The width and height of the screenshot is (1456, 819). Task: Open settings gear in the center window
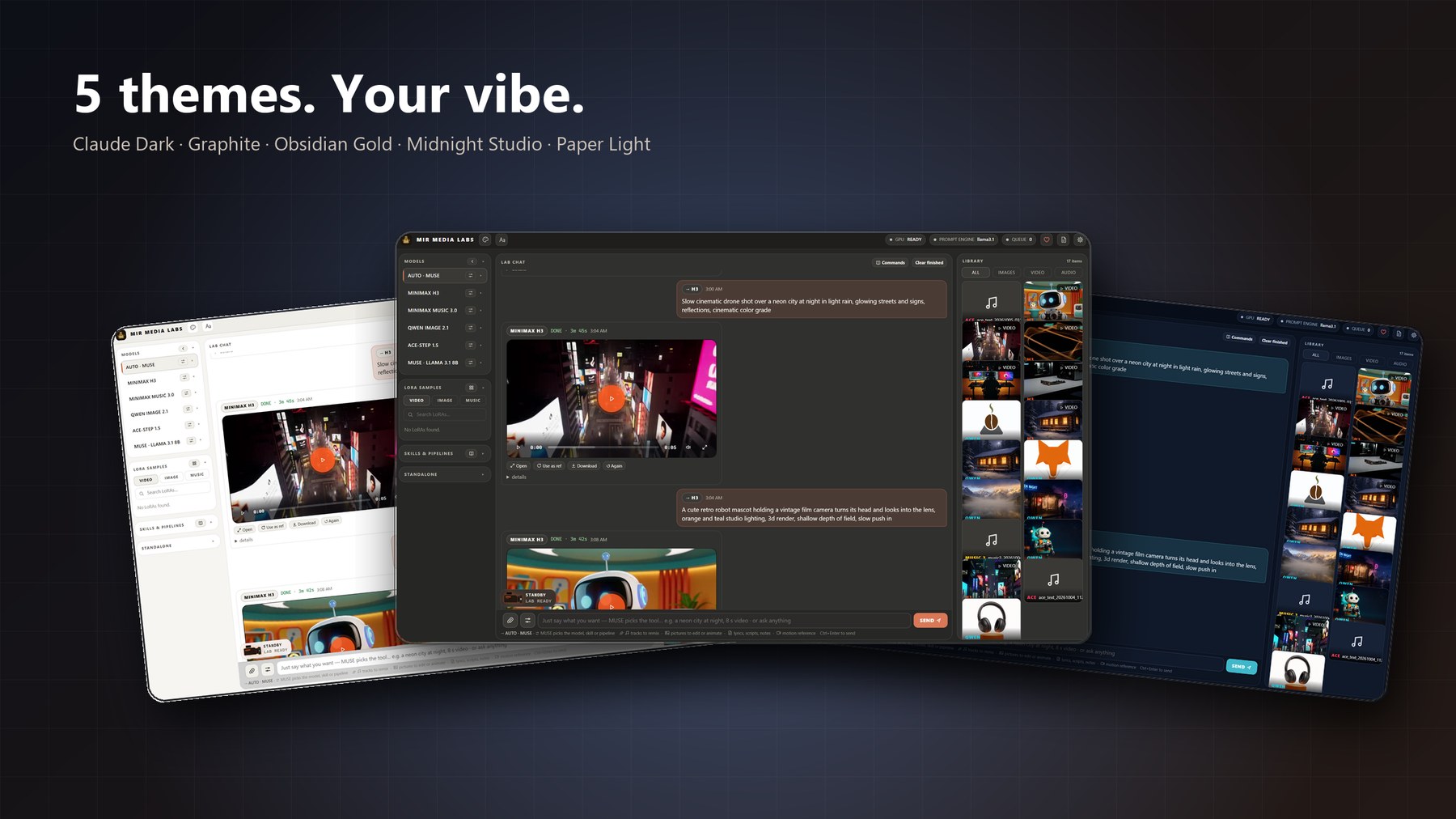click(x=1080, y=240)
